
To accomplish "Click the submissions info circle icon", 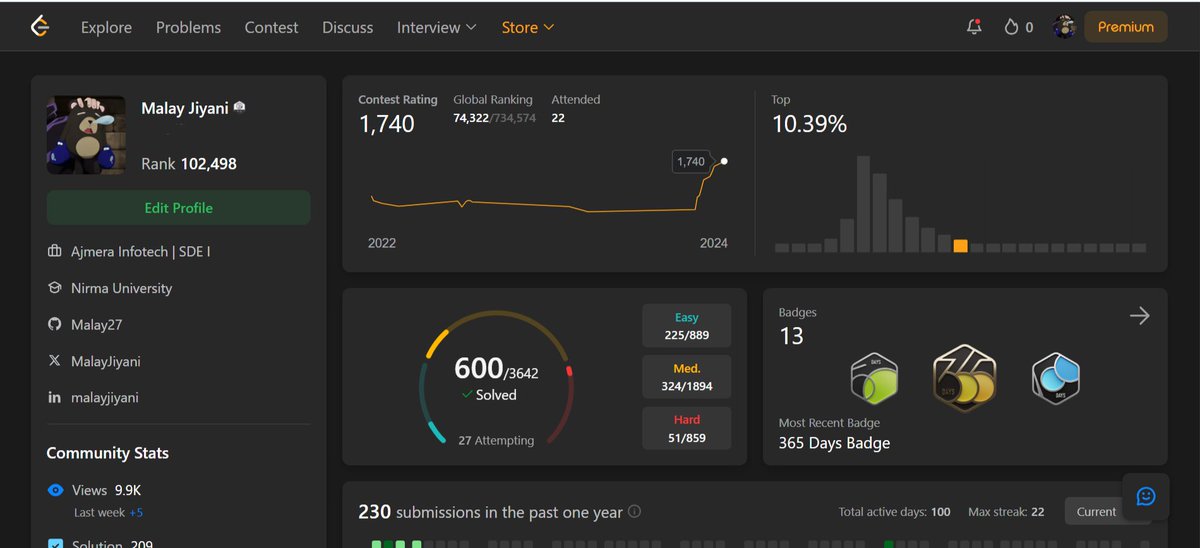I will tap(634, 512).
